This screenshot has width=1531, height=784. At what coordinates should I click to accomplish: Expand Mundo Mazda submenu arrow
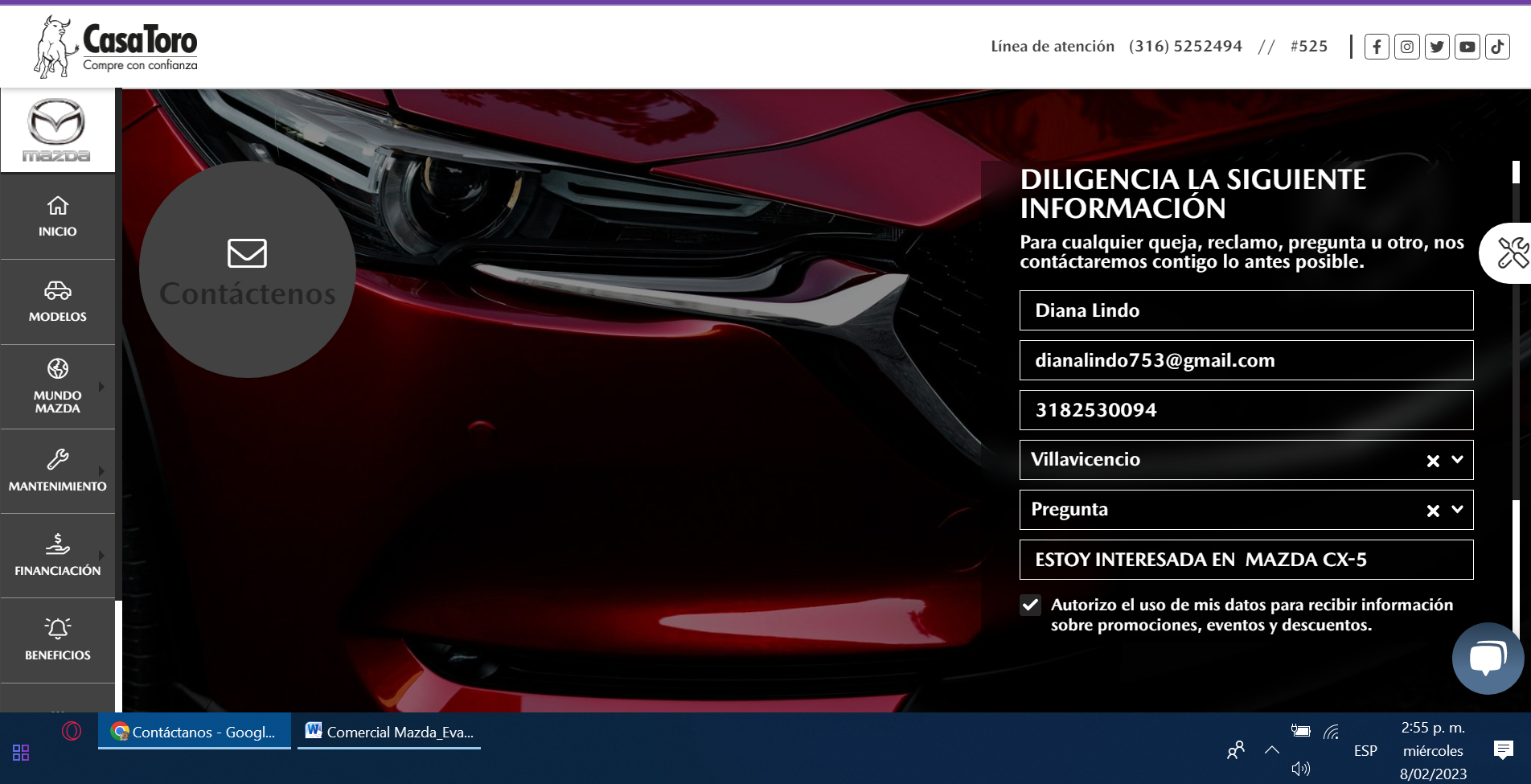(x=102, y=387)
